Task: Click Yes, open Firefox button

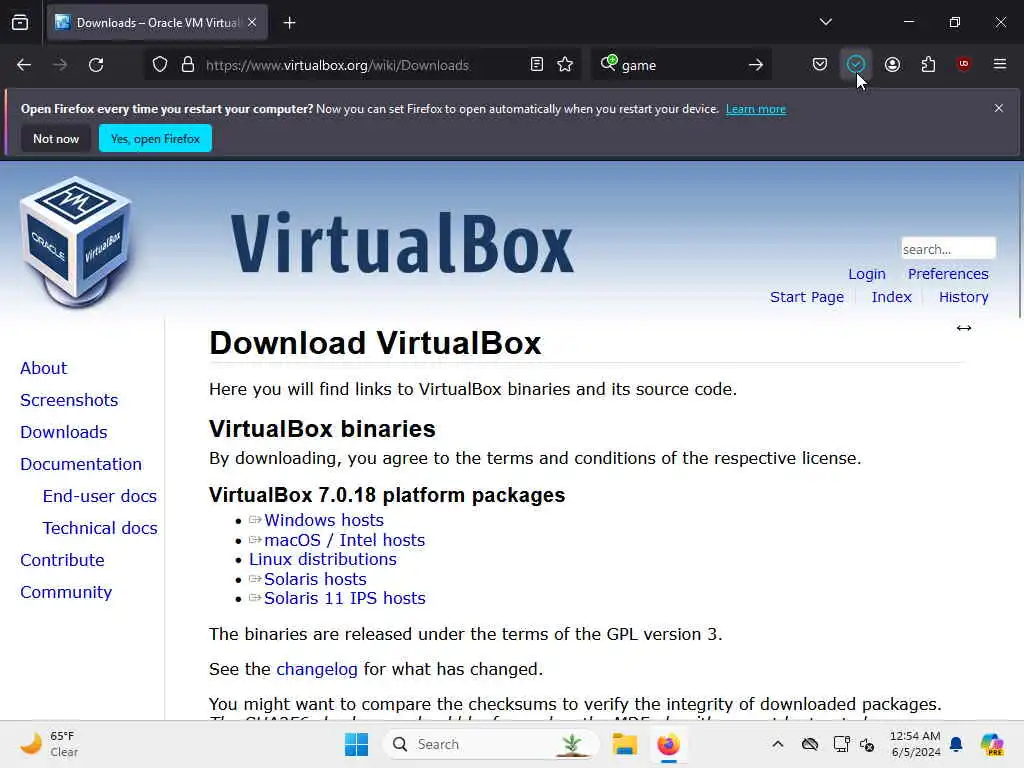Action: pyautogui.click(x=155, y=138)
